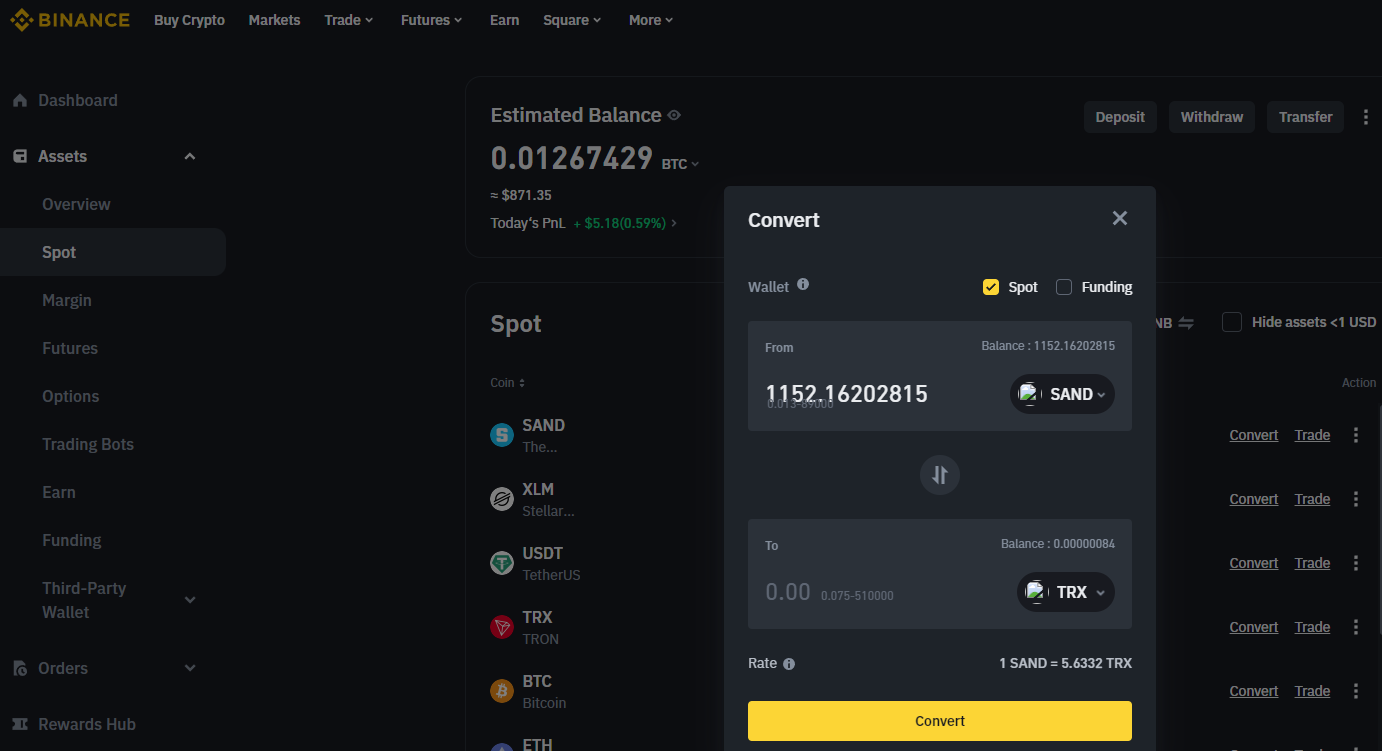The width and height of the screenshot is (1382, 751).
Task: Go to Markets page
Action: 274,20
